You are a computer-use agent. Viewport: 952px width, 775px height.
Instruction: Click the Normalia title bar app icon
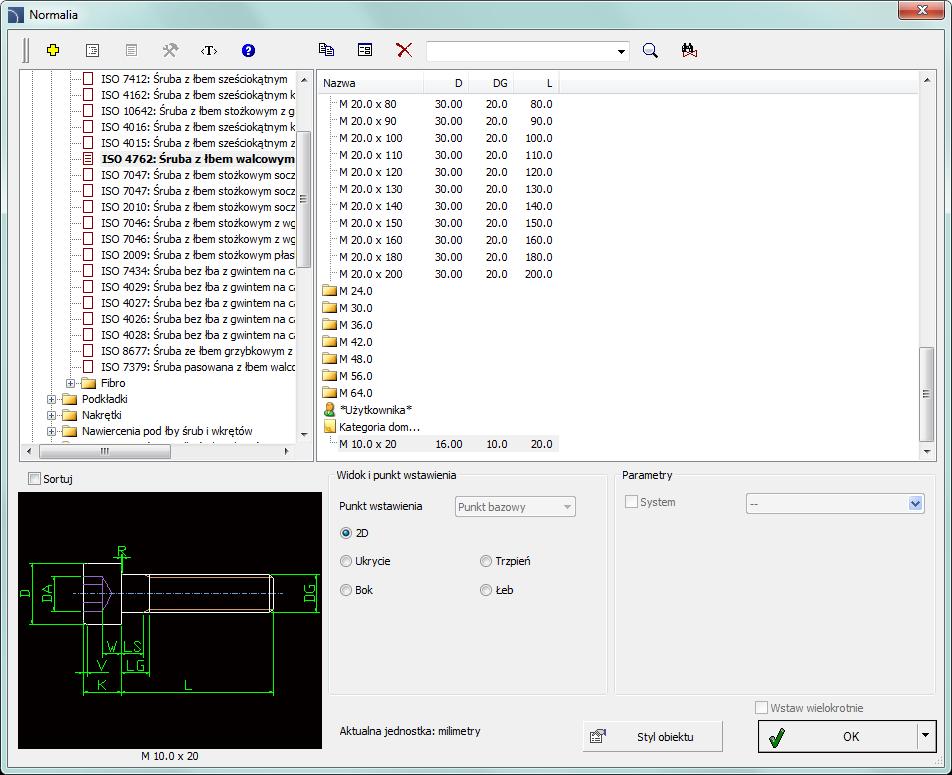click(16, 15)
